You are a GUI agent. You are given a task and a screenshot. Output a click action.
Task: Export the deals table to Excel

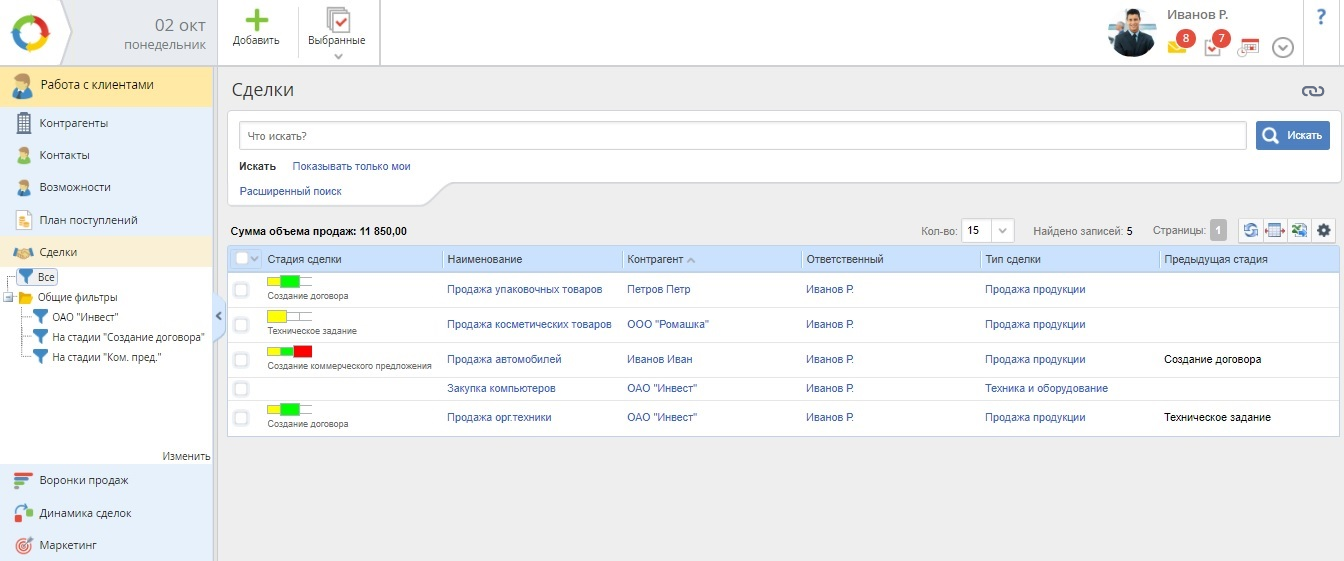(1299, 231)
